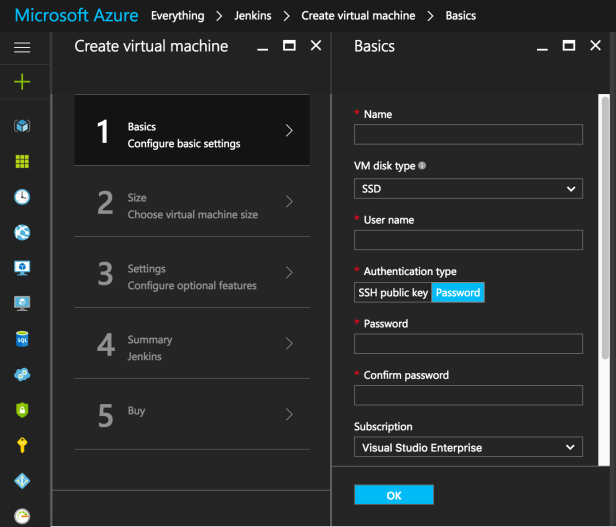Screen dimensions: 616x527
Task: Click the Name input field
Action: pos(468,135)
